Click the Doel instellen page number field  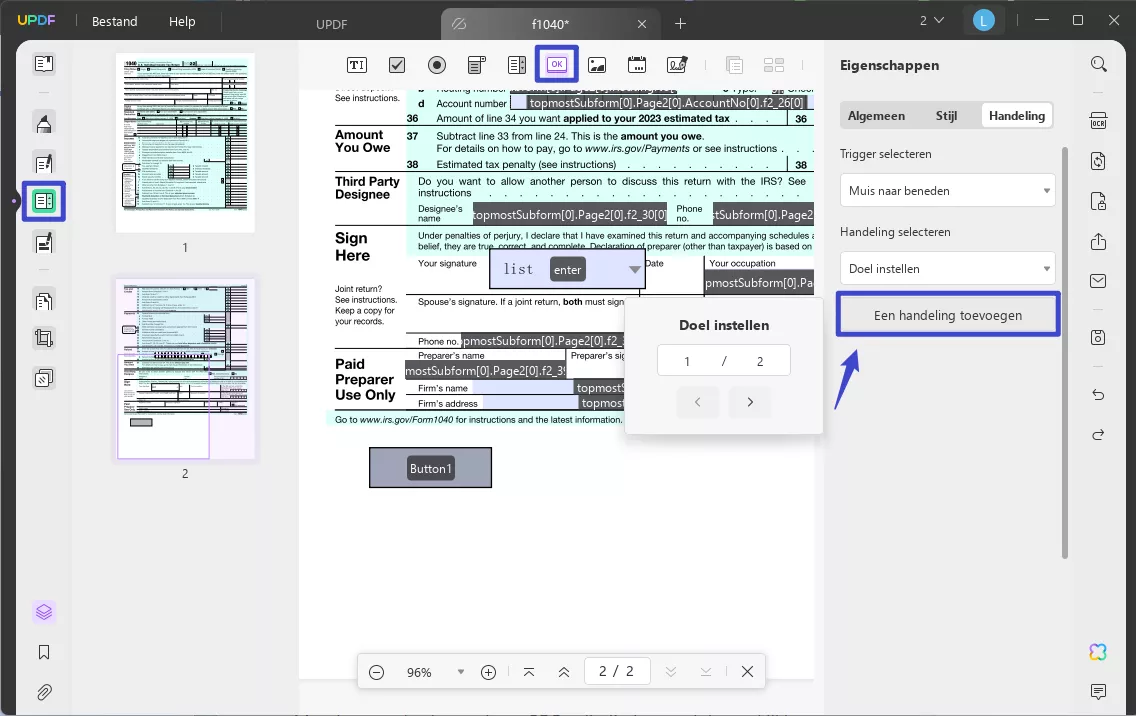(724, 361)
